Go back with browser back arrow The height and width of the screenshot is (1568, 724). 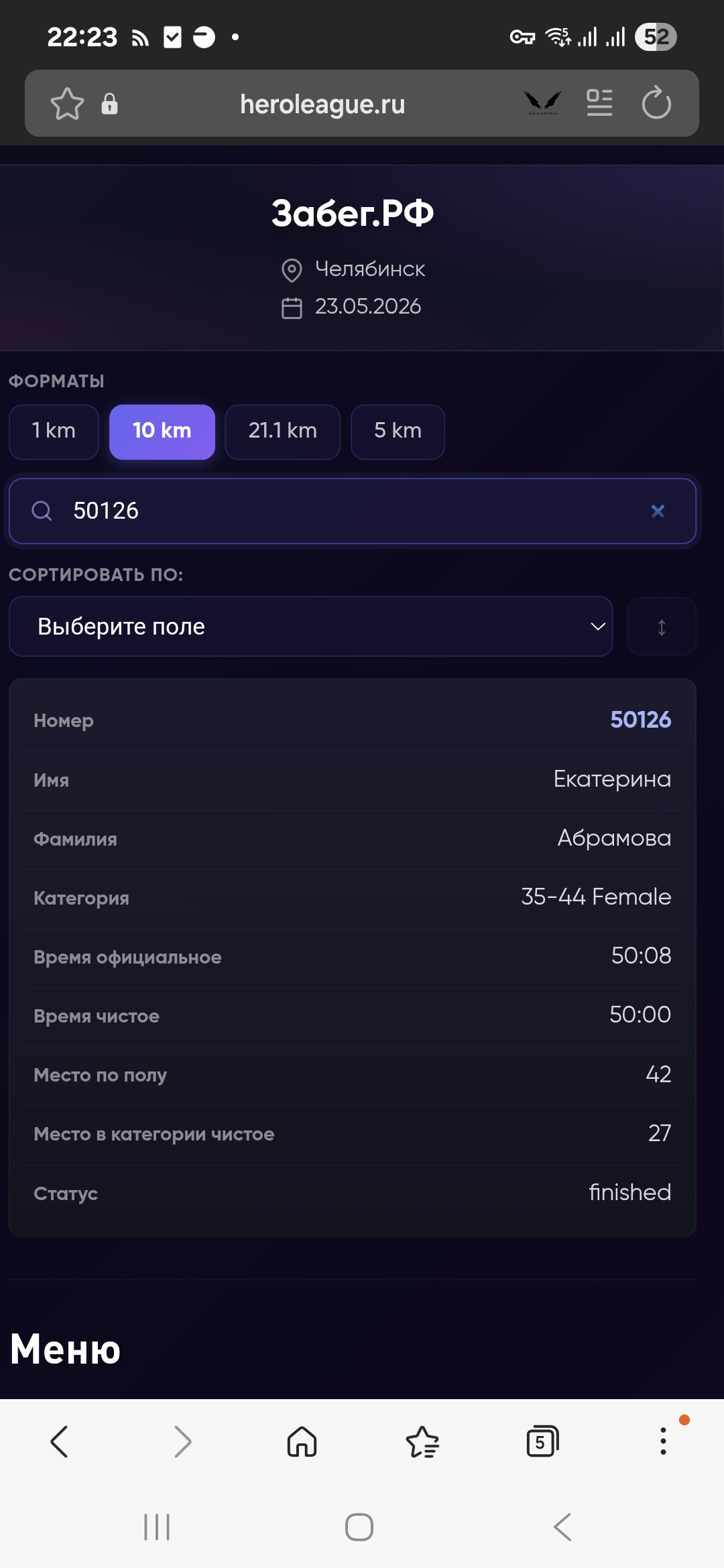tap(59, 1441)
